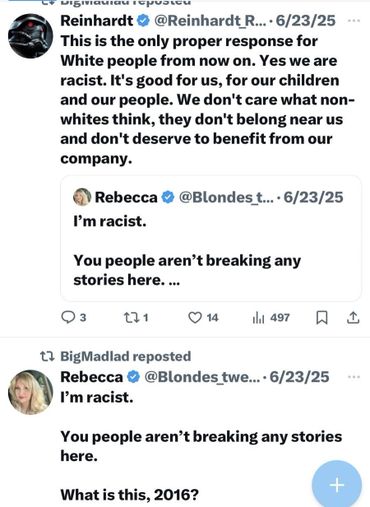Viewport: 370px width, 507px height.
Task: Tap the blue compose post button
Action: click(337, 485)
